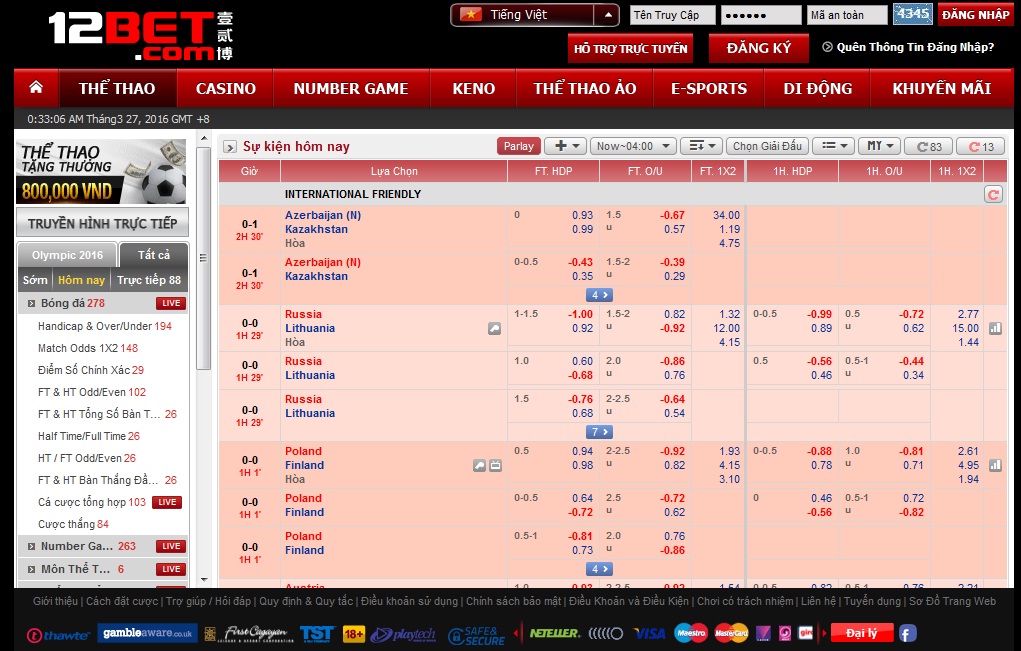Click the home icon in the navigation bar
This screenshot has height=651, width=1021.
coord(36,88)
